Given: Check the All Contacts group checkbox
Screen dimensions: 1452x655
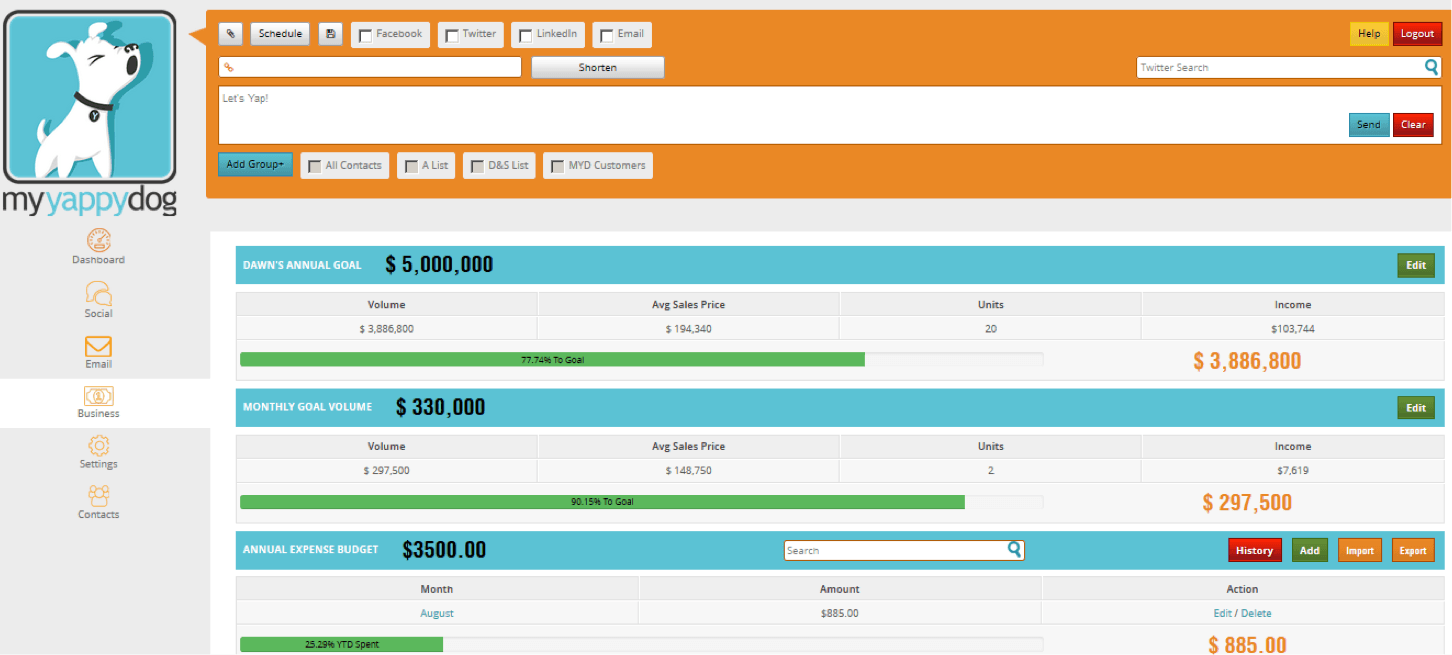Looking at the screenshot, I should (315, 166).
